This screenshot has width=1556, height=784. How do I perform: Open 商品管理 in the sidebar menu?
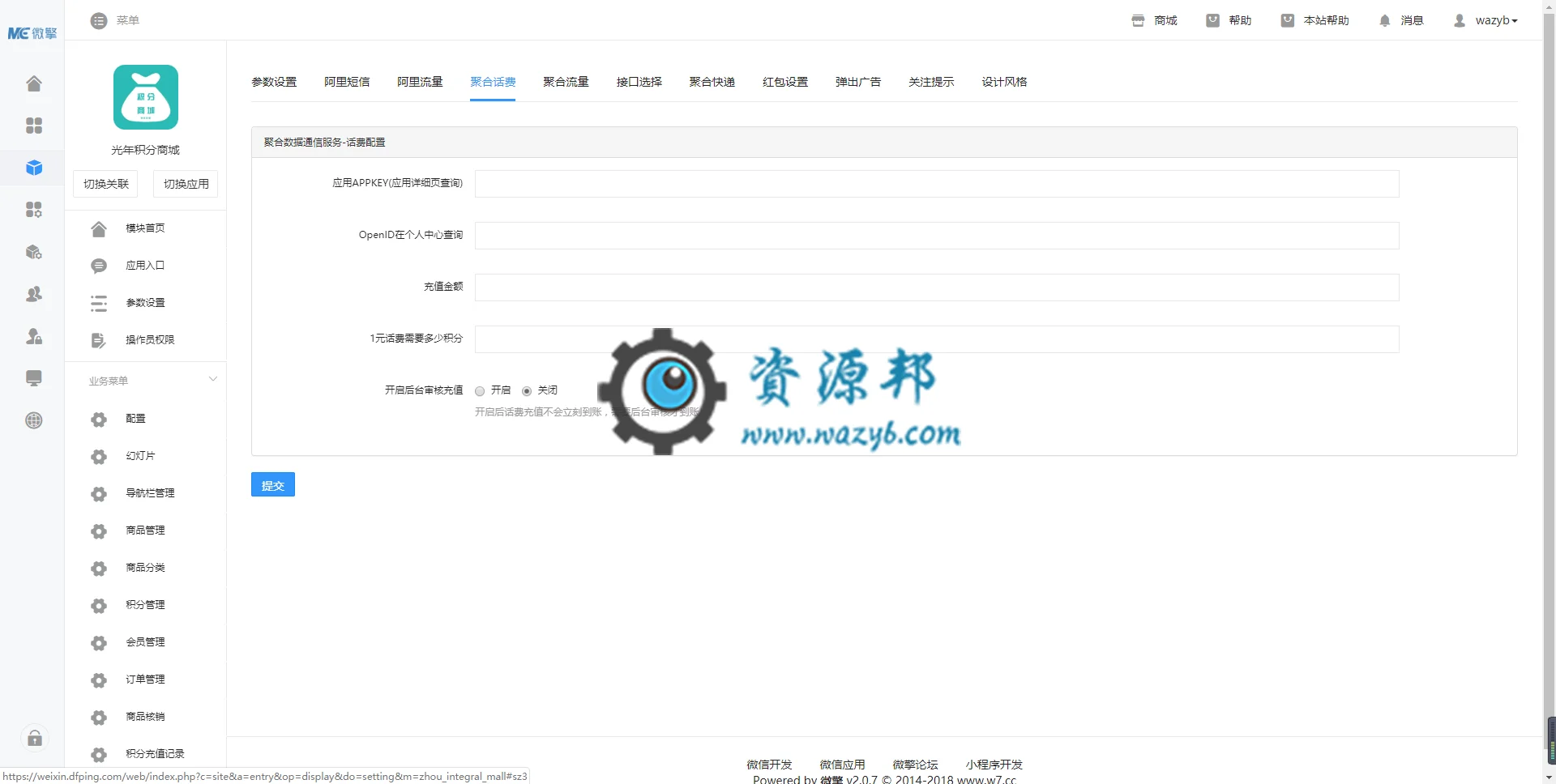145,530
